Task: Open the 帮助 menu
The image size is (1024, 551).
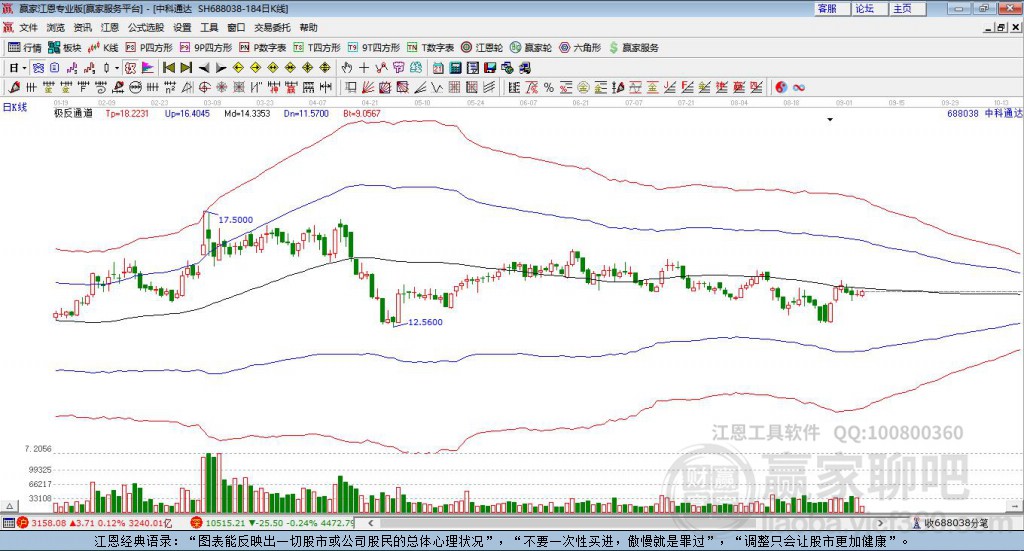Action: pos(308,27)
